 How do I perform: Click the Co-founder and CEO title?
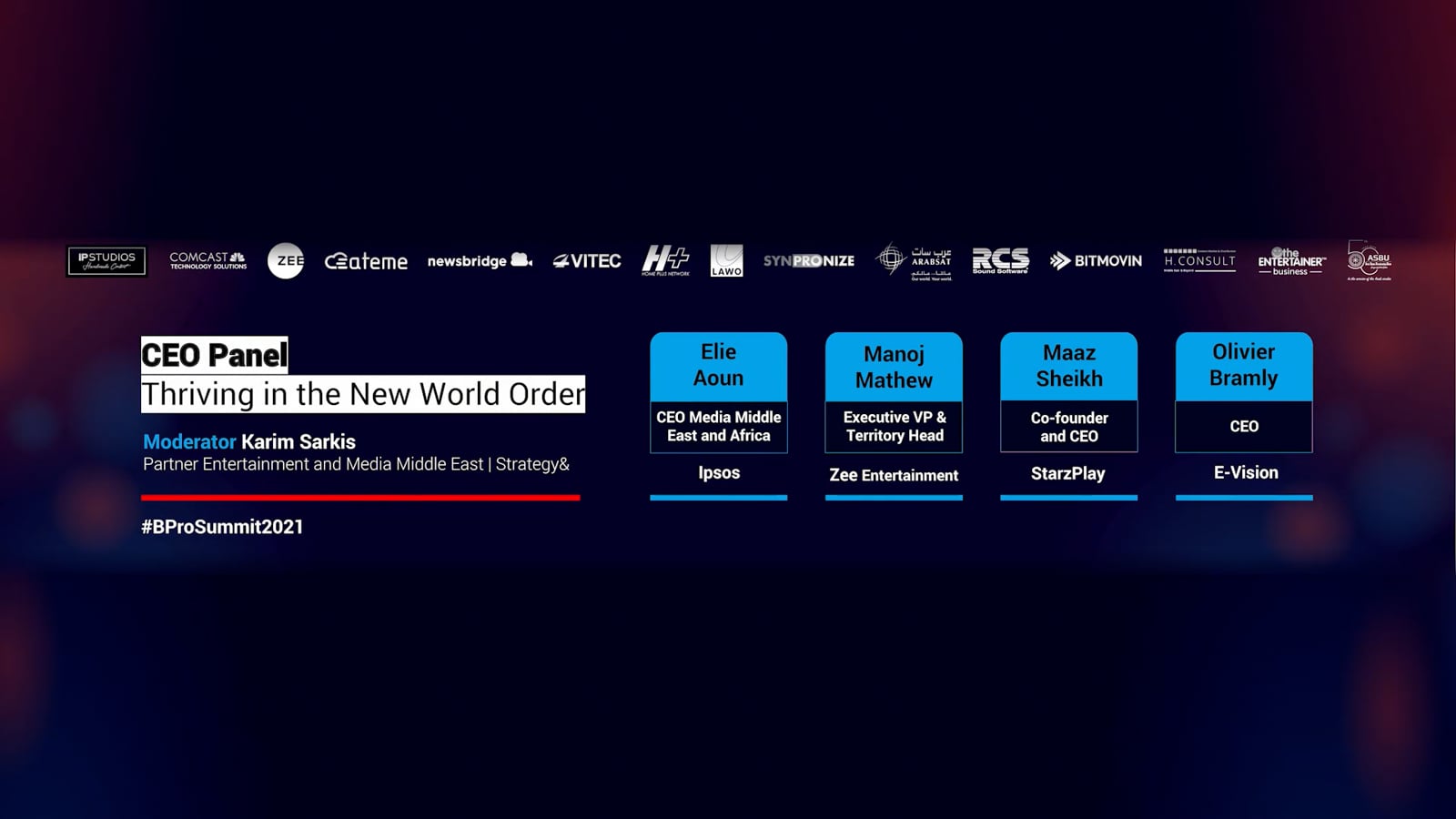1069,427
